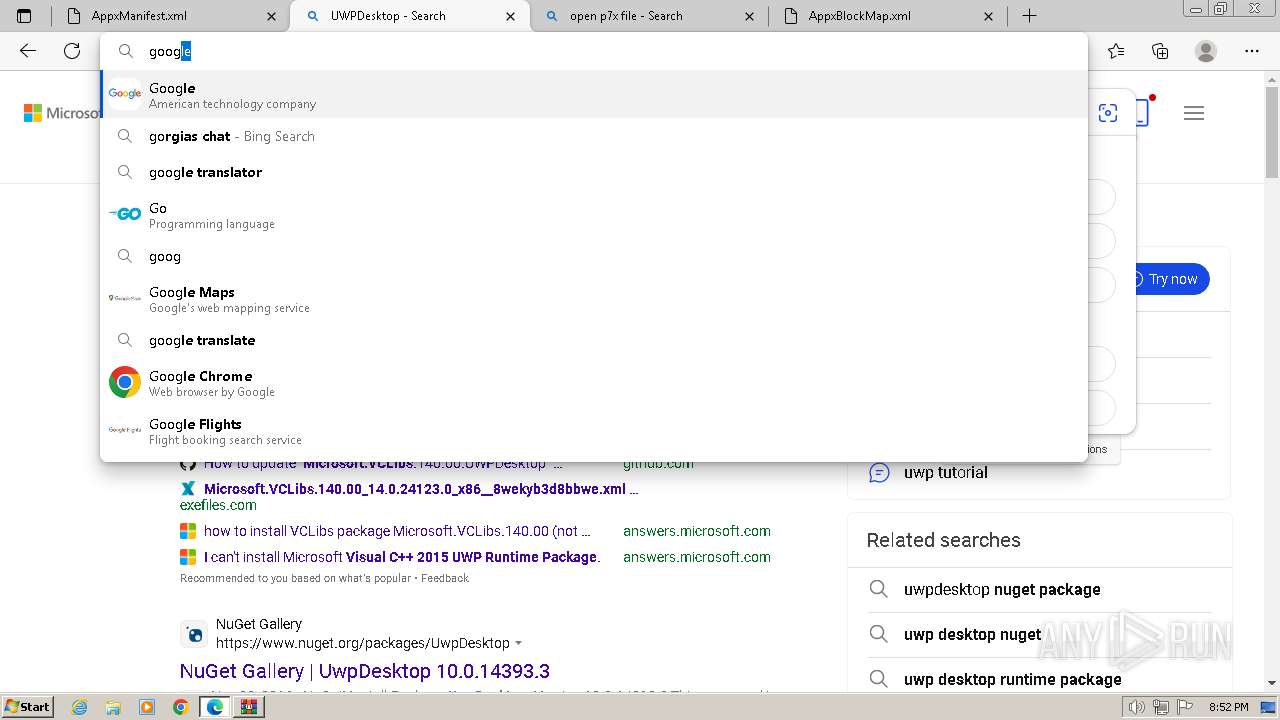Select the UWPDesktop - Search tab
This screenshot has width=1280, height=720.
(409, 16)
